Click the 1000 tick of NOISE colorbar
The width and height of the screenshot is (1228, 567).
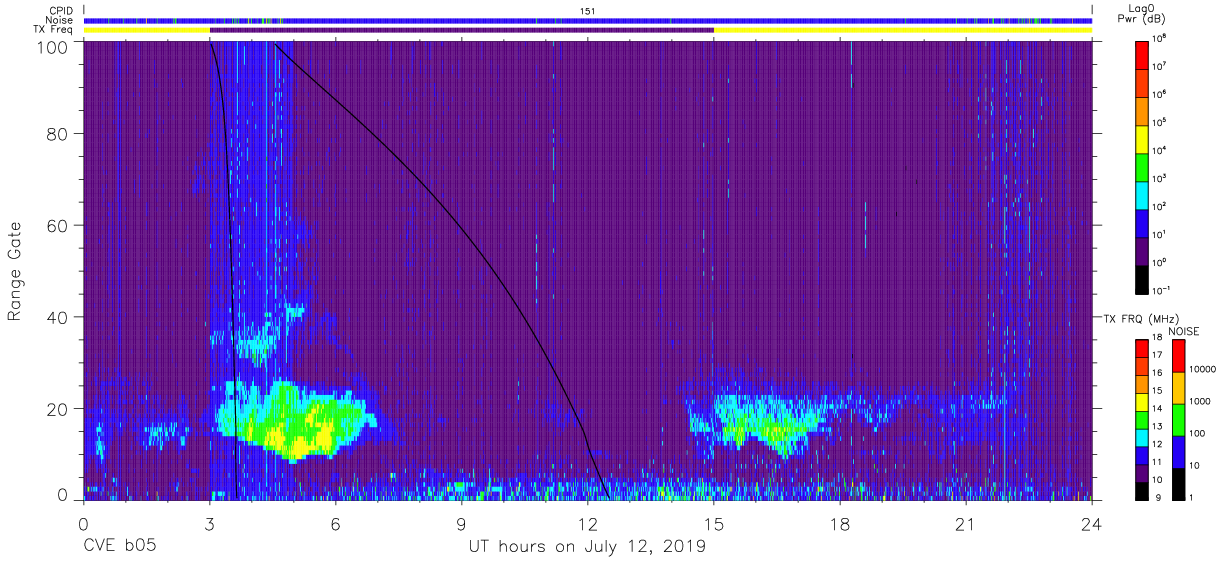pyautogui.click(x=1201, y=401)
